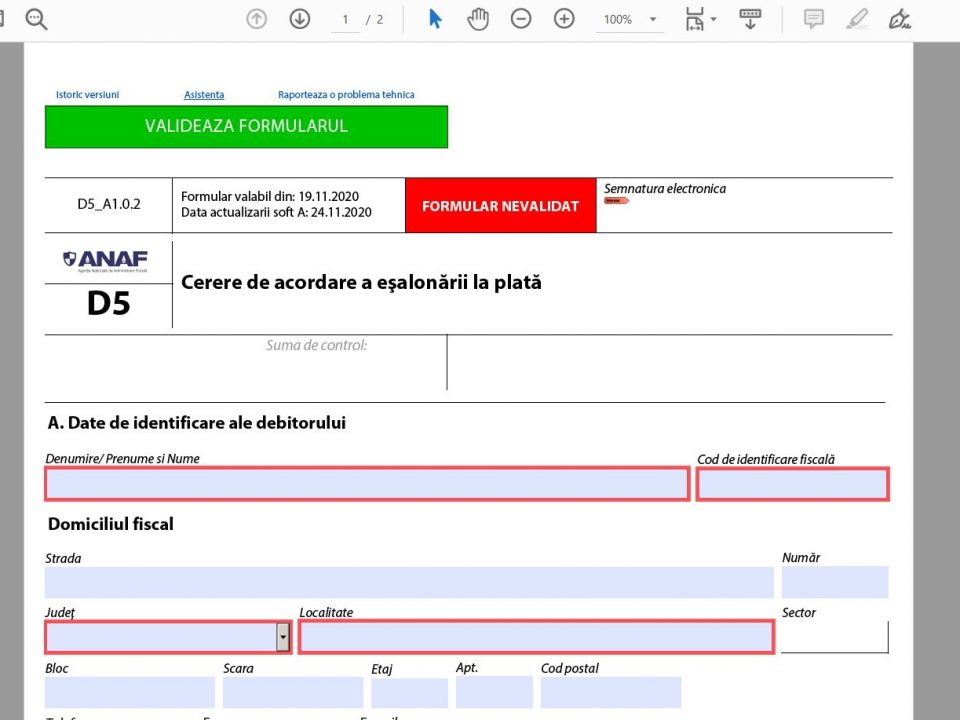The image size is (960, 720).
Task: Expand the Județ dropdown list
Action: pos(283,637)
